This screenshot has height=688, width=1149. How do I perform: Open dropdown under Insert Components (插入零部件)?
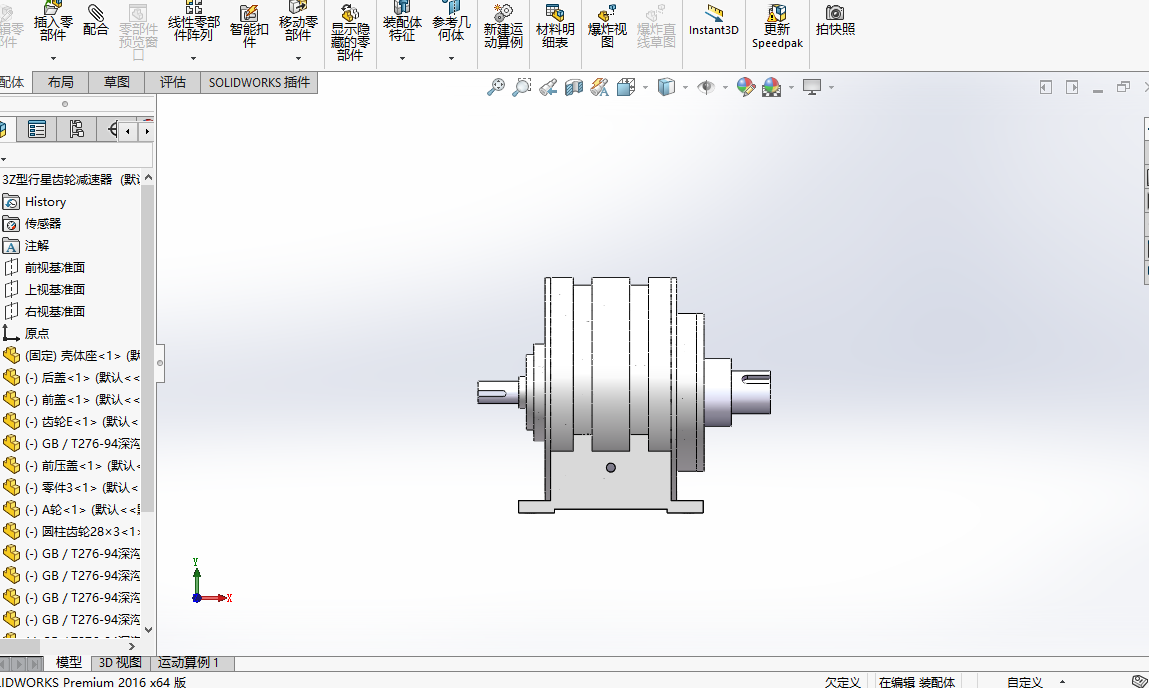53,58
